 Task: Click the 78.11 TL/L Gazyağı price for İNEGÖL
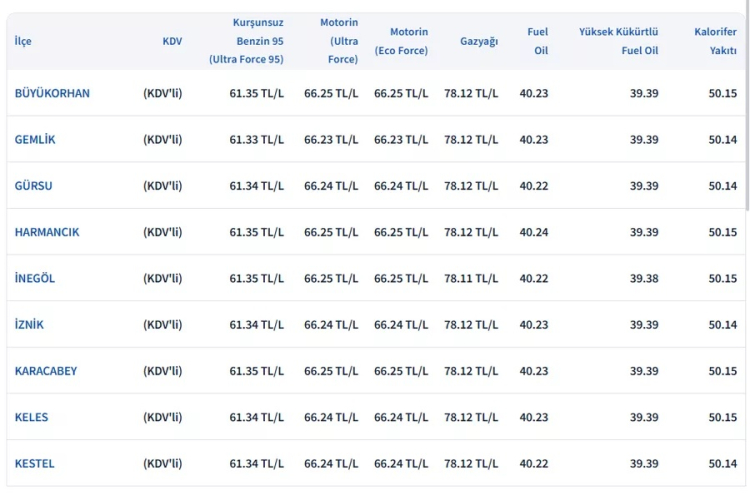coord(471,278)
